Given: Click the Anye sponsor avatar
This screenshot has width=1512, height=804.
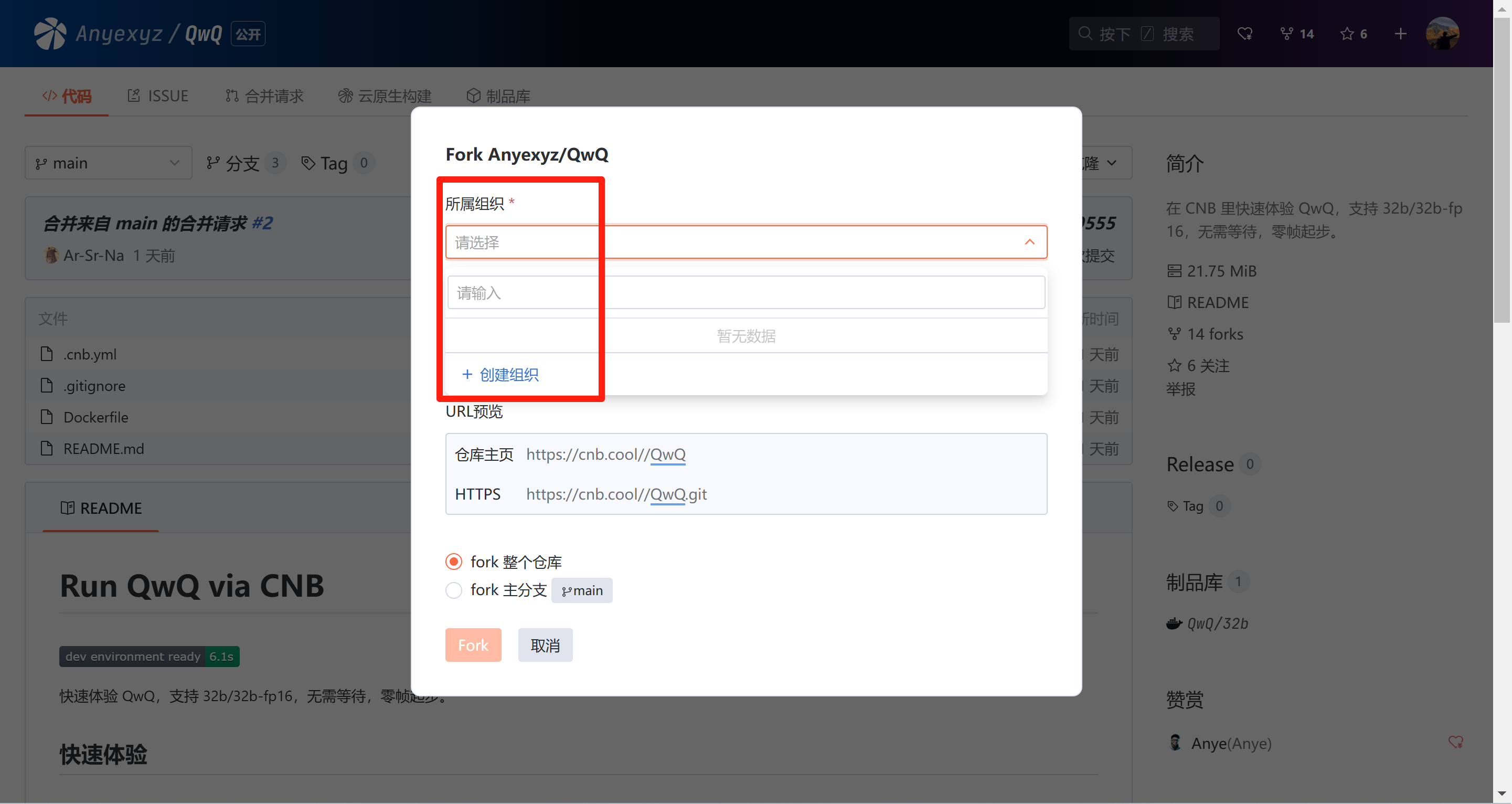Looking at the screenshot, I should [x=1175, y=742].
